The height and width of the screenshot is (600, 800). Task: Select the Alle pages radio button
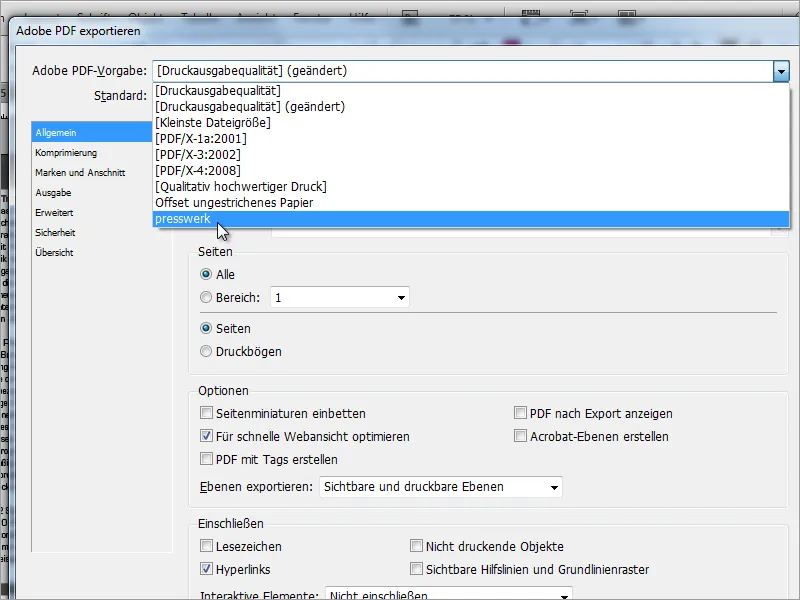tap(206, 274)
